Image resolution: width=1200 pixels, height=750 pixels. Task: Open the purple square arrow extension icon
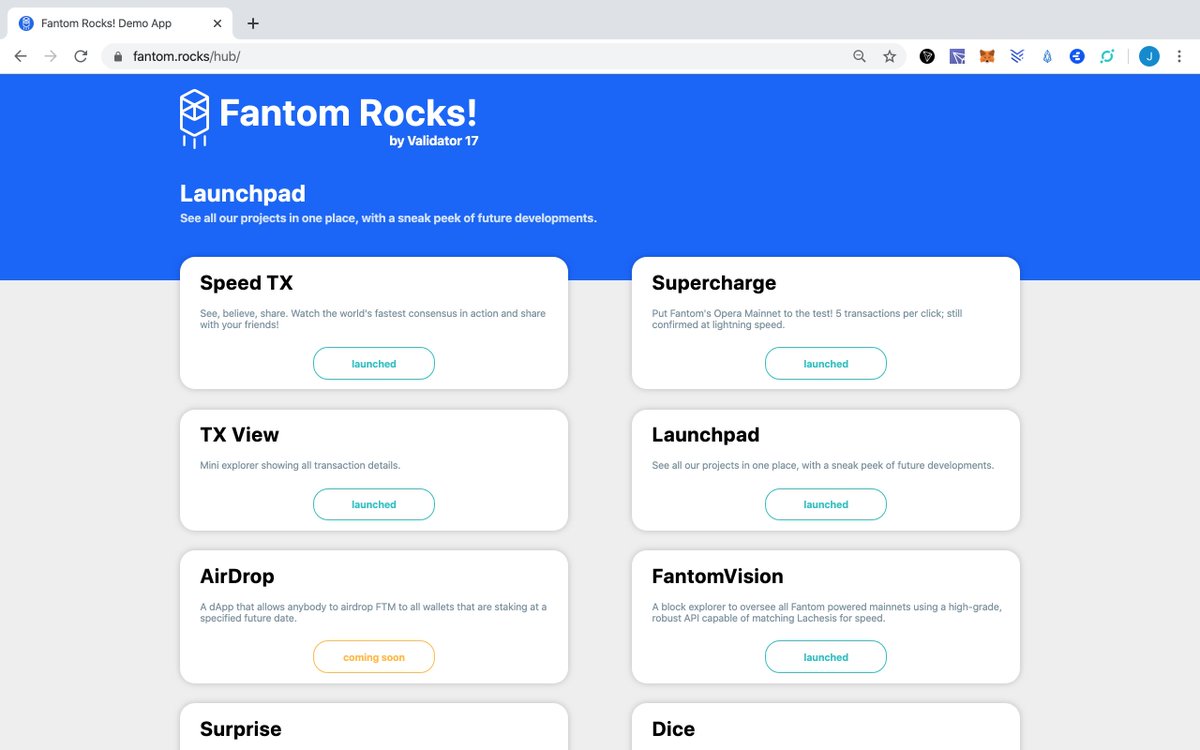coord(957,57)
